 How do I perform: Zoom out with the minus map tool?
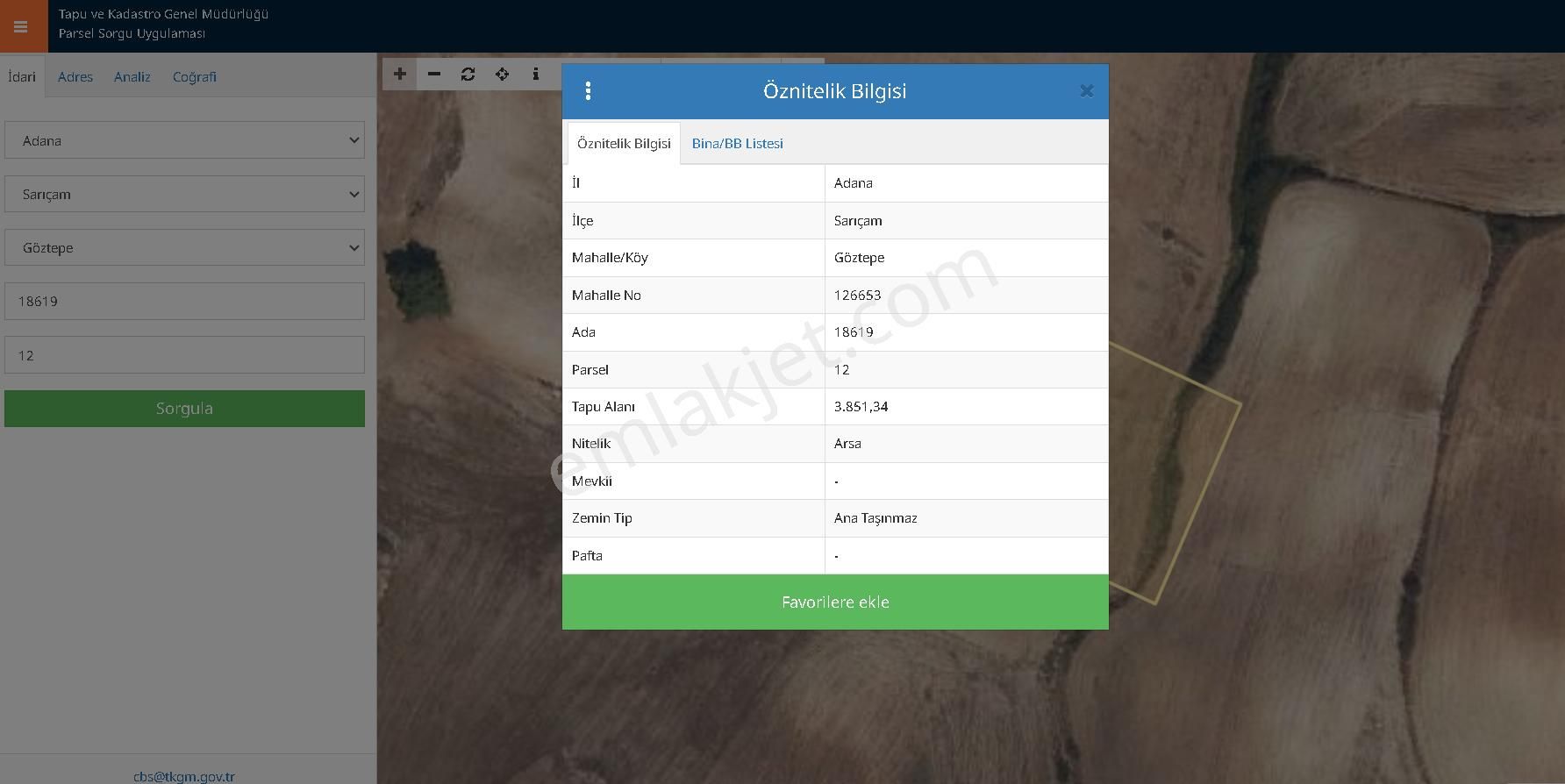pos(434,75)
